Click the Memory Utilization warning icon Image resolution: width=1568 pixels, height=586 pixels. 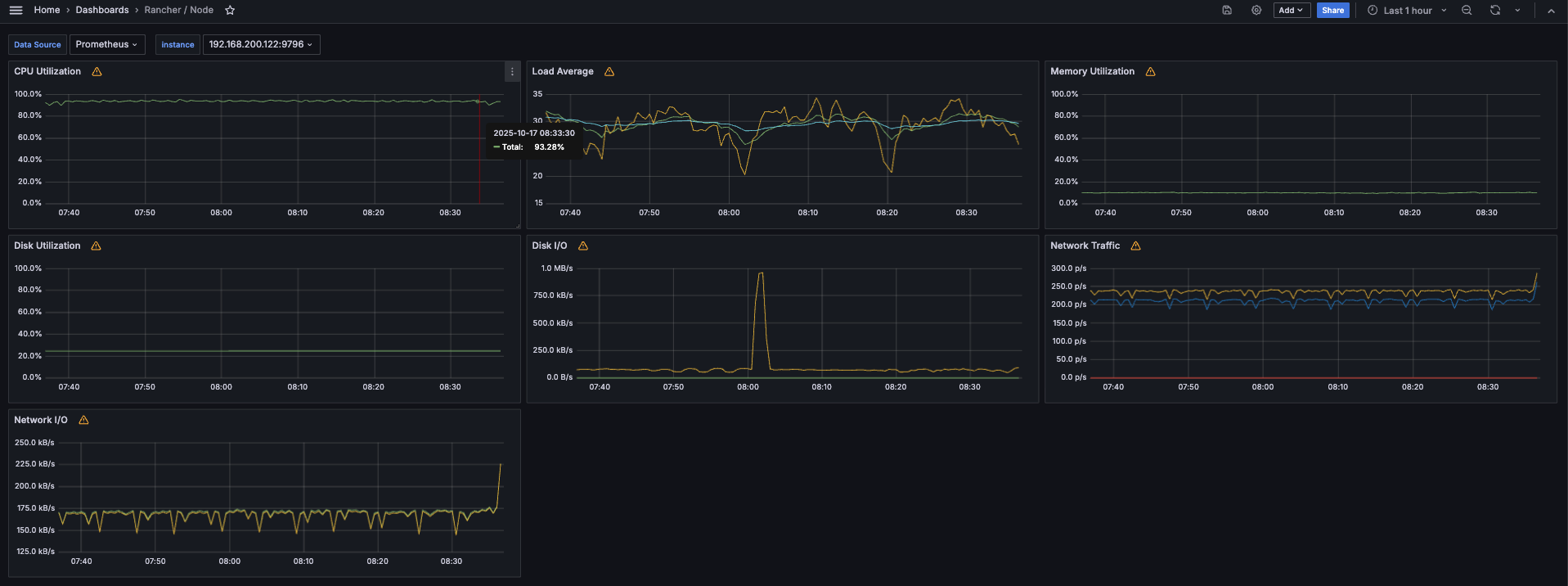(1151, 72)
